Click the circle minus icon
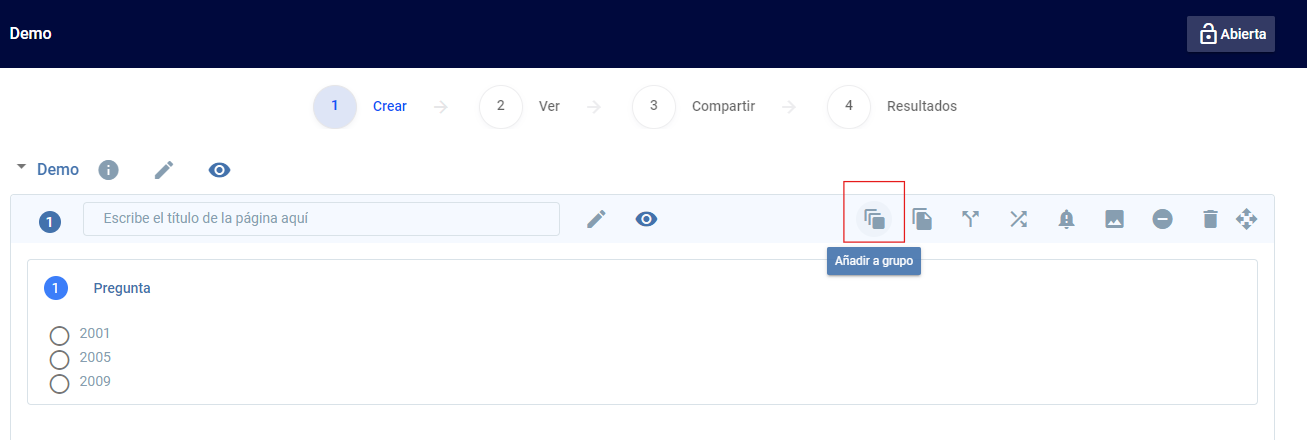Screen dimensions: 1307x440 [1162, 219]
